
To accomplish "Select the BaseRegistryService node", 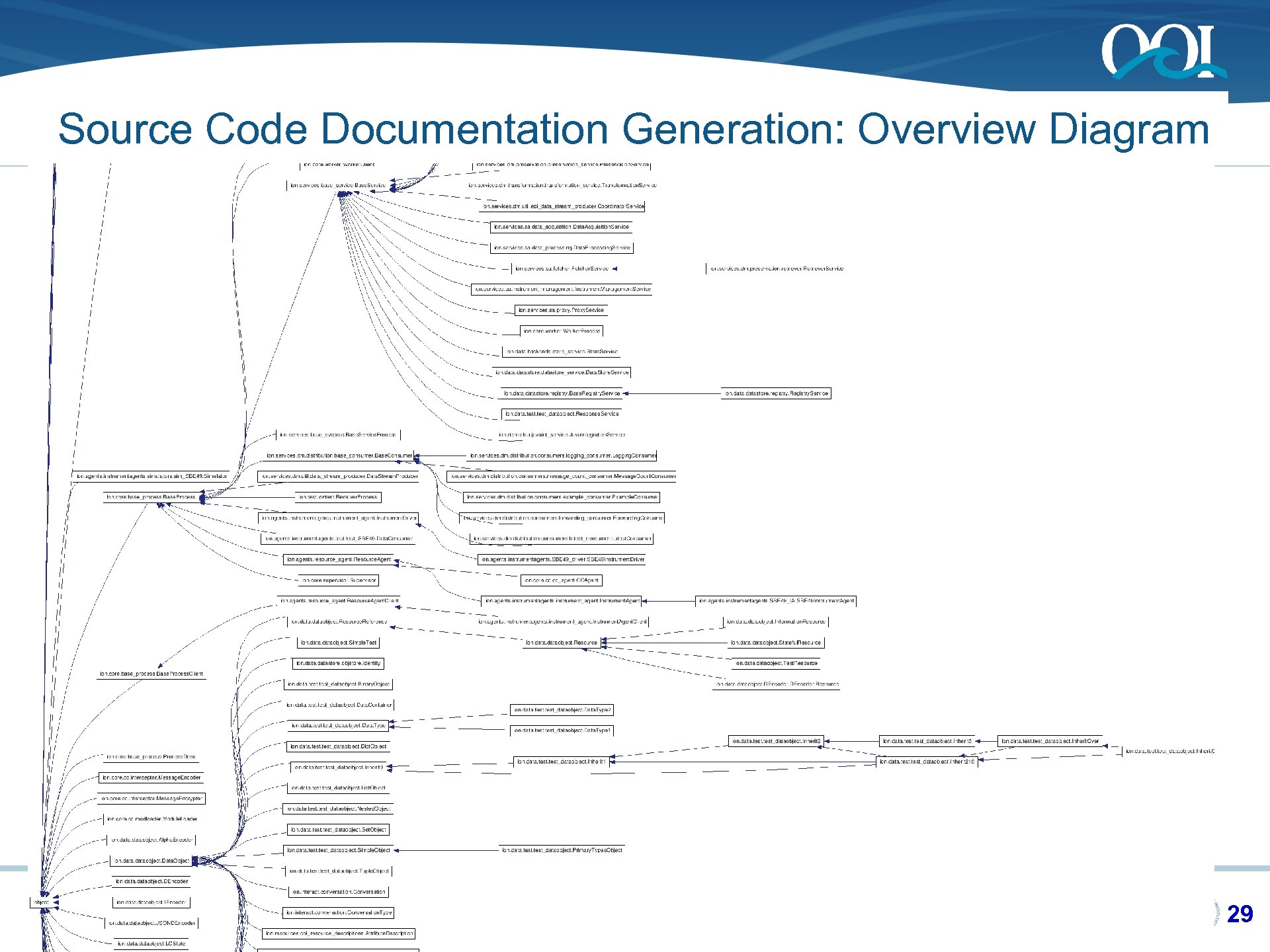I will click(562, 393).
